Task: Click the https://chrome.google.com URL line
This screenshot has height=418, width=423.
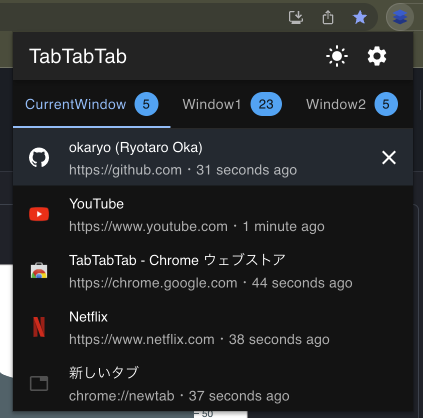Action: coord(211,283)
